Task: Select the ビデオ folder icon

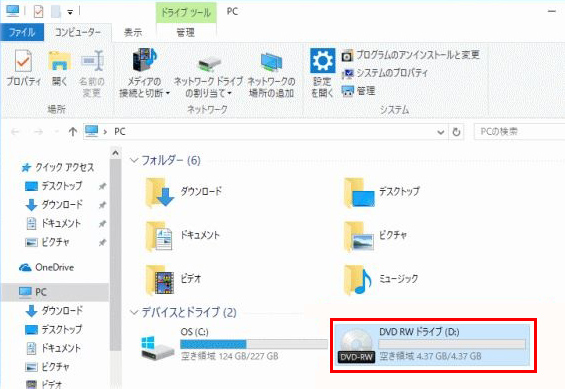Action: 159,280
